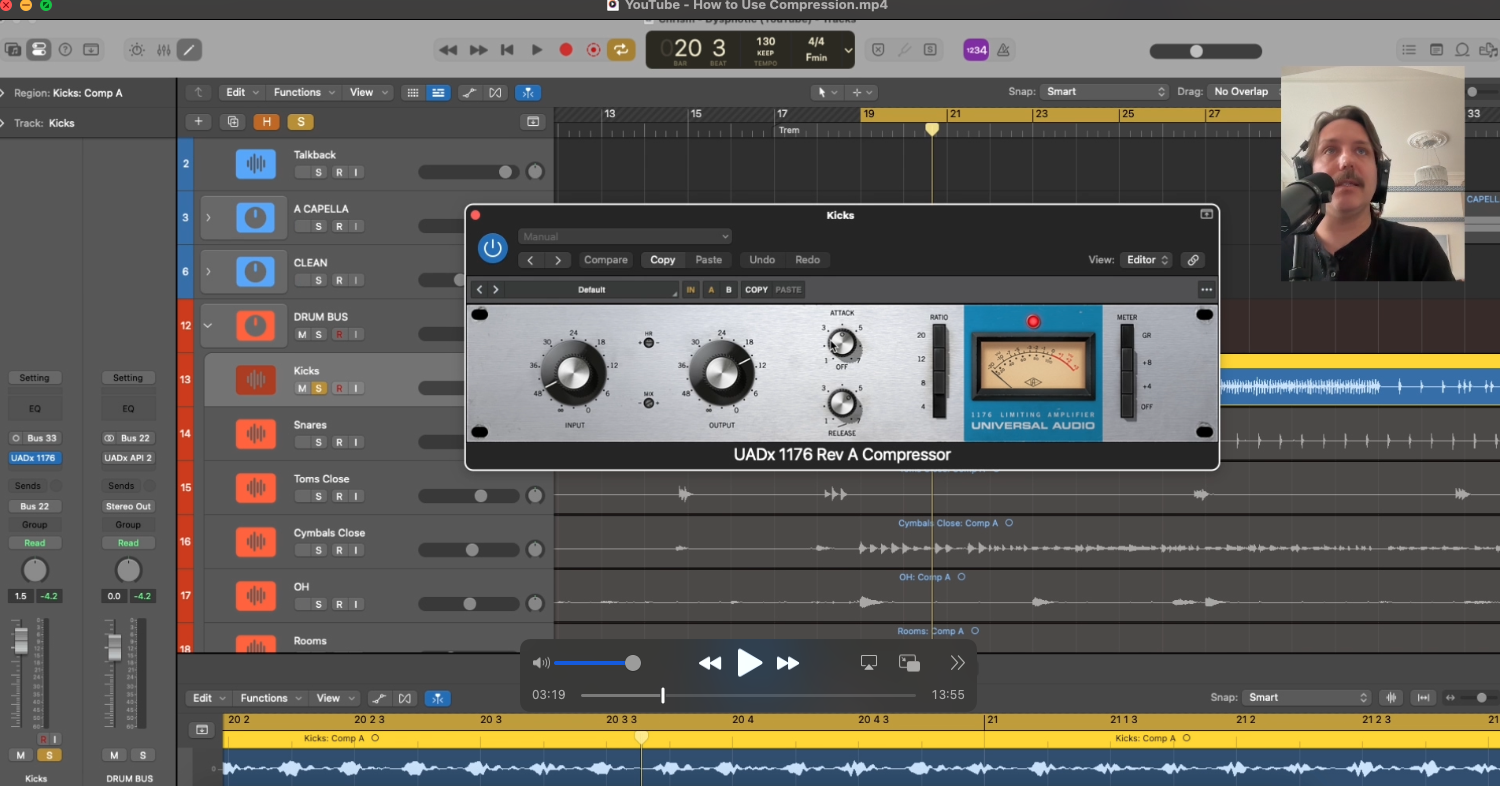Open the List Editors icon

(1408, 49)
